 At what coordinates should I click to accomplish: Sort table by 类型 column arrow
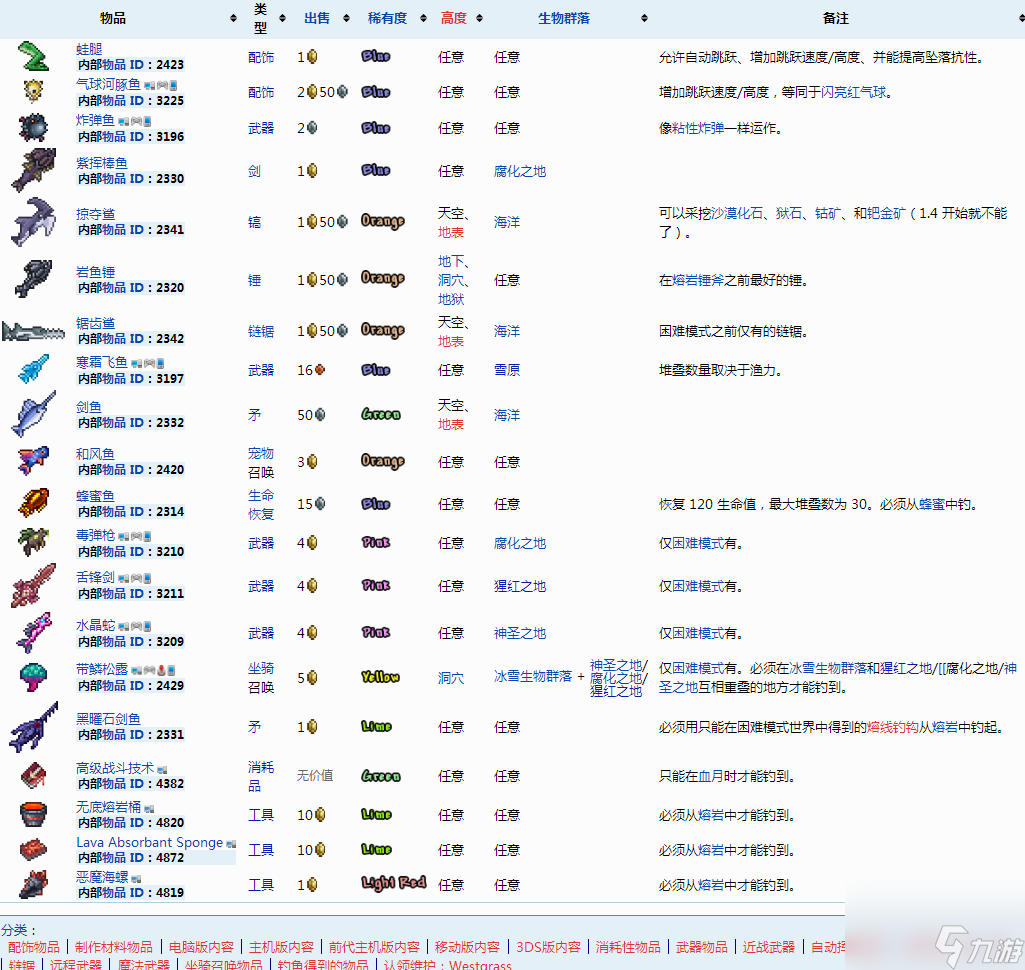pyautogui.click(x=282, y=18)
